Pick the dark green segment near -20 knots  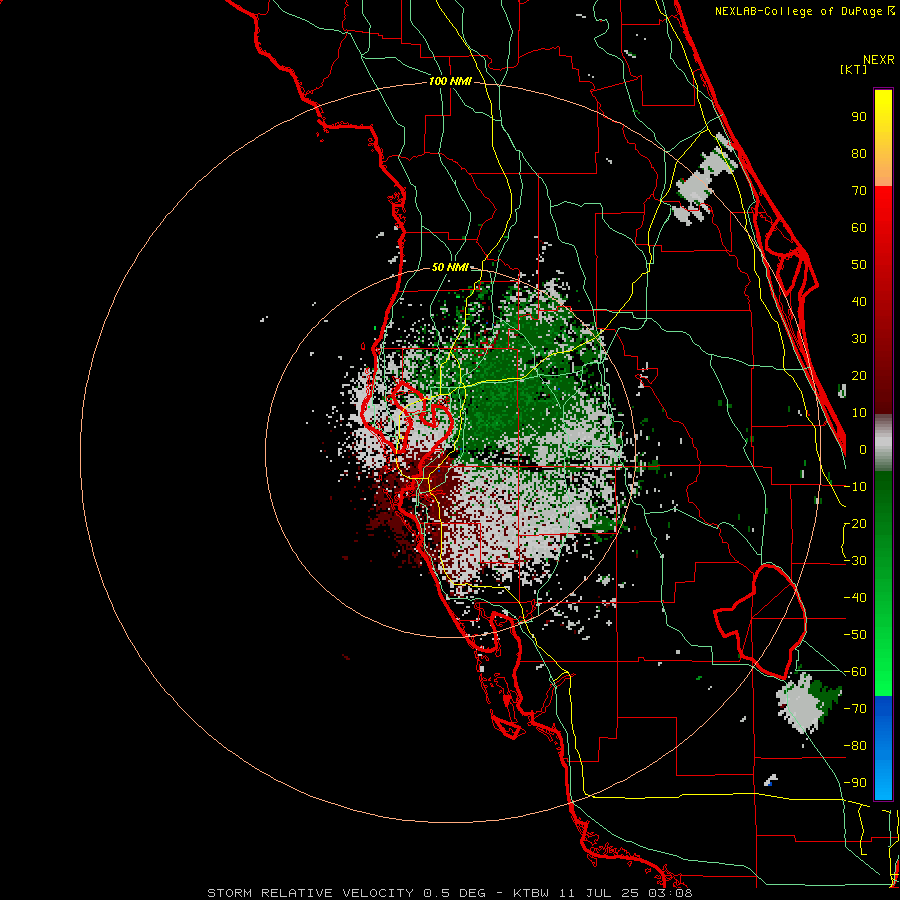(883, 519)
